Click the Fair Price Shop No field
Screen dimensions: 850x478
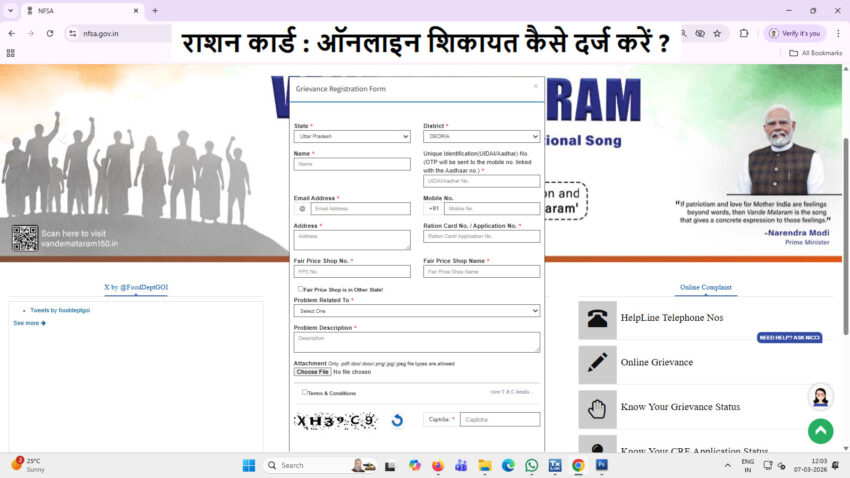pos(352,272)
